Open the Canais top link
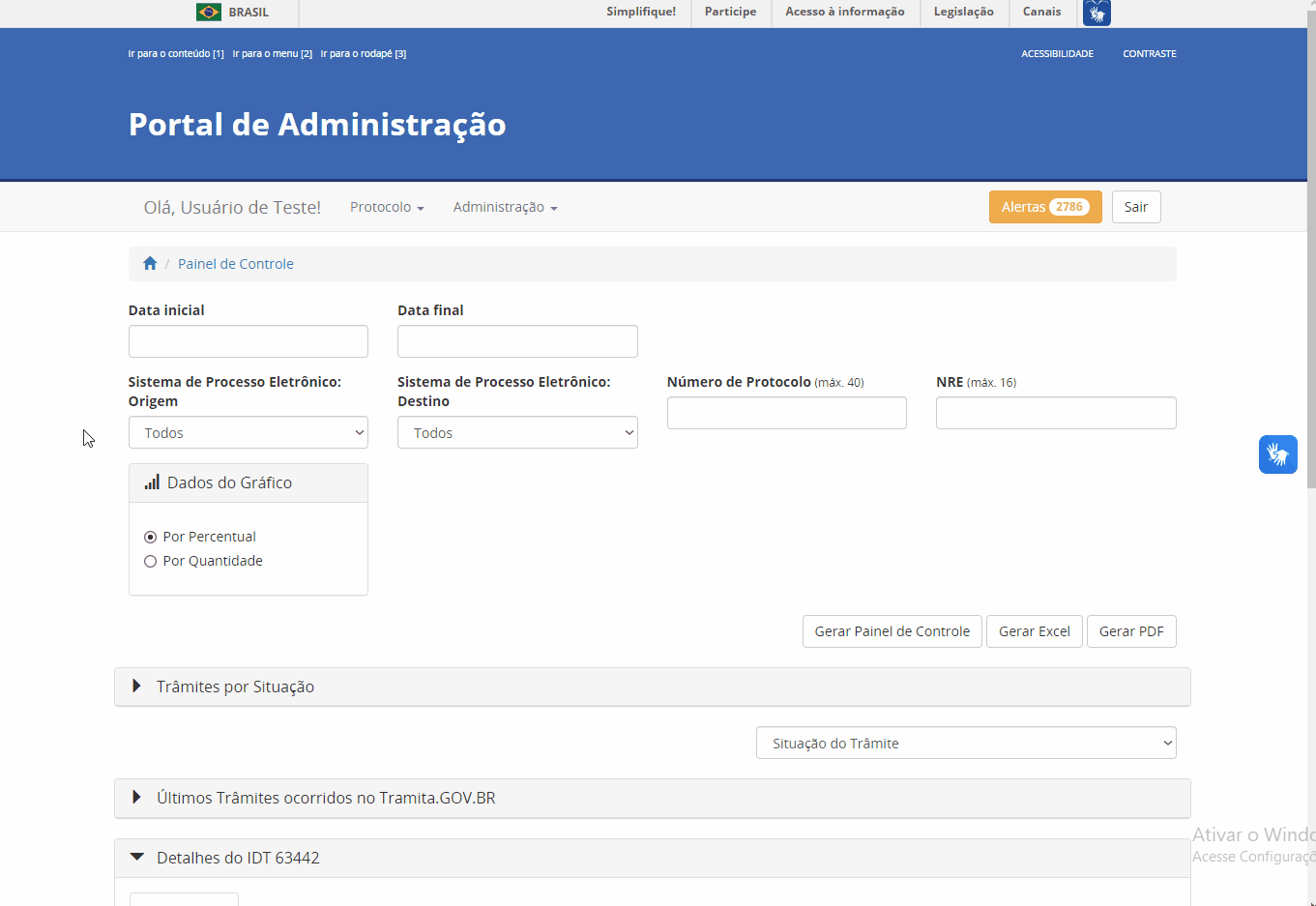 pos(1041,12)
